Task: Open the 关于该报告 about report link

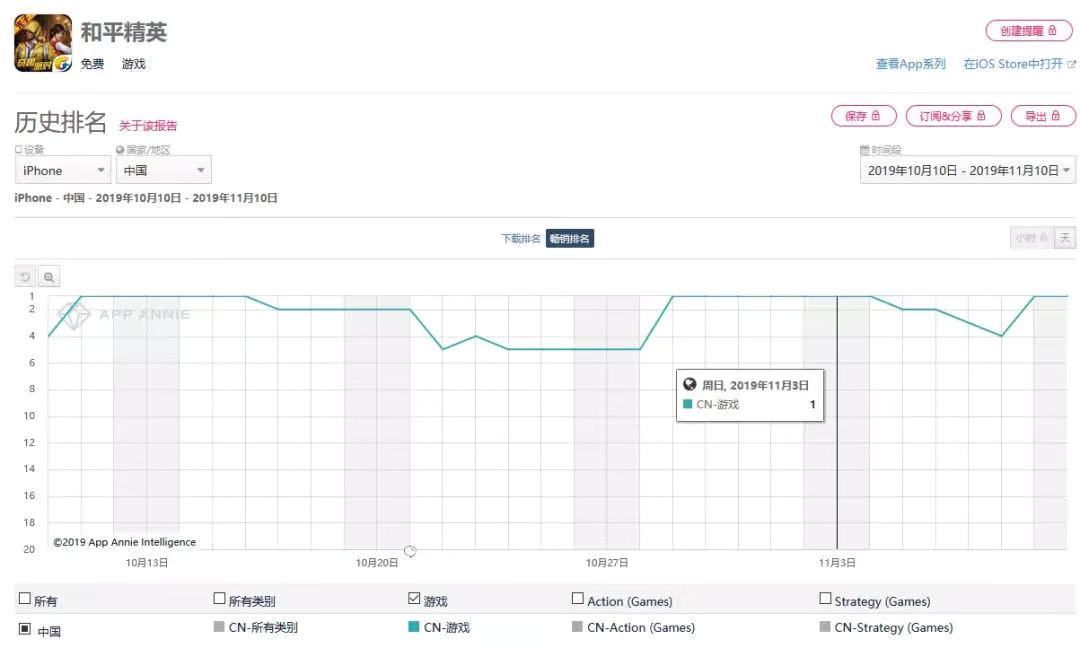Action: (148, 125)
